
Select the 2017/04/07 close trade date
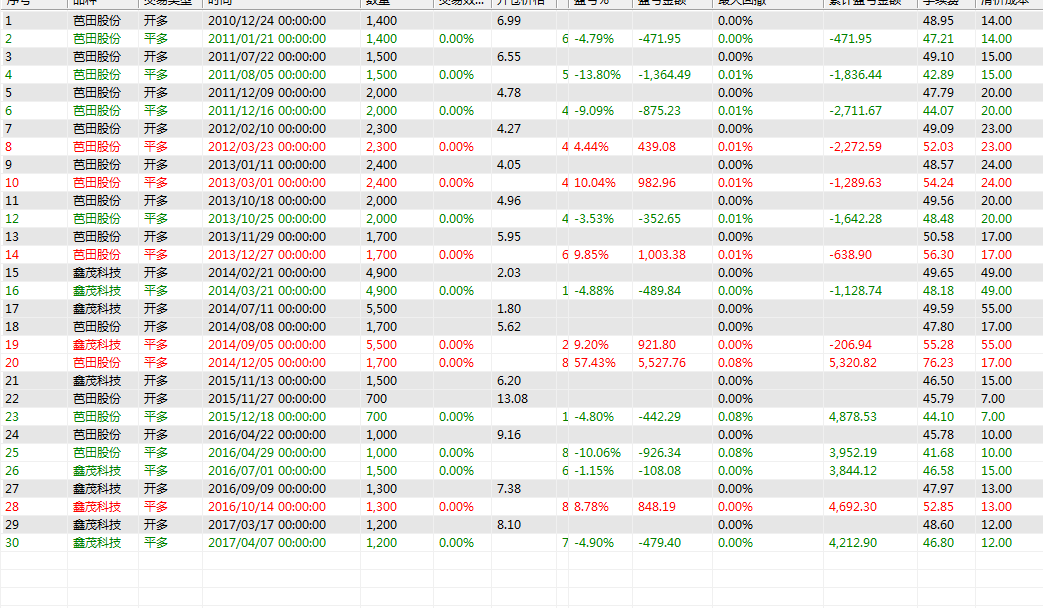click(x=266, y=543)
